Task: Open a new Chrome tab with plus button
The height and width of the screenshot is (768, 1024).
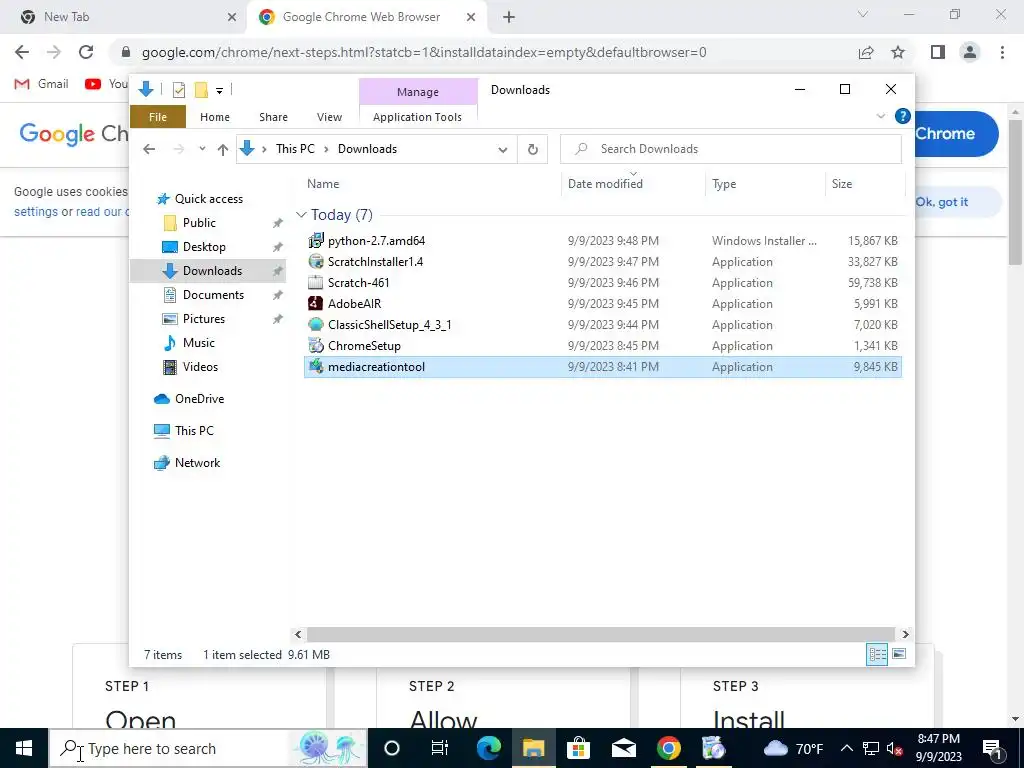Action: (509, 17)
